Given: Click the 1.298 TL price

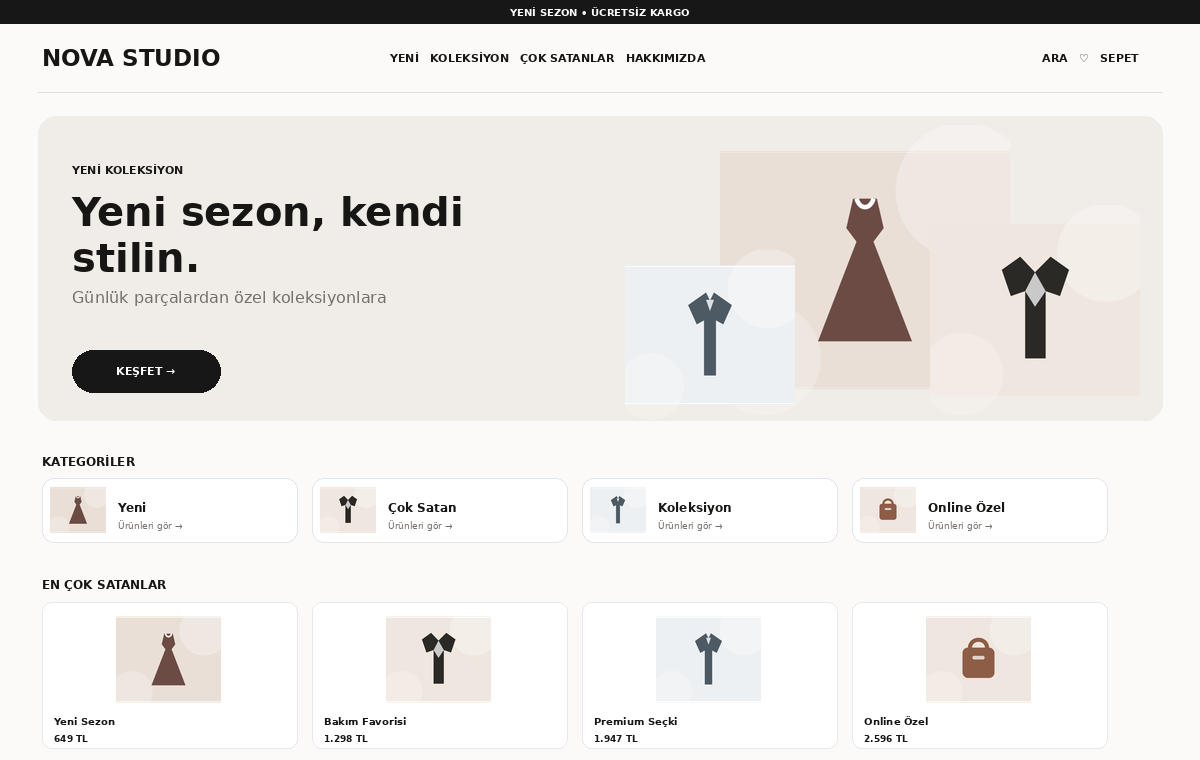Looking at the screenshot, I should point(346,739).
